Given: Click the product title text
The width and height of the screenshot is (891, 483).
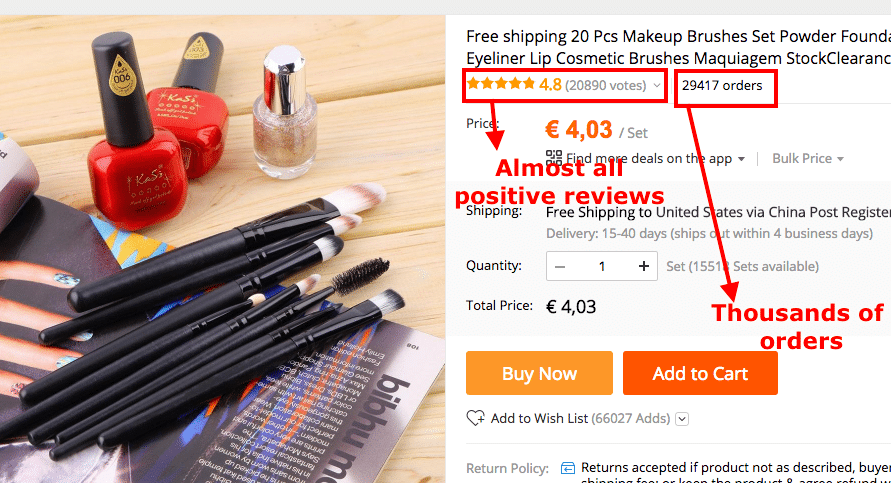Looking at the screenshot, I should 678,47.
